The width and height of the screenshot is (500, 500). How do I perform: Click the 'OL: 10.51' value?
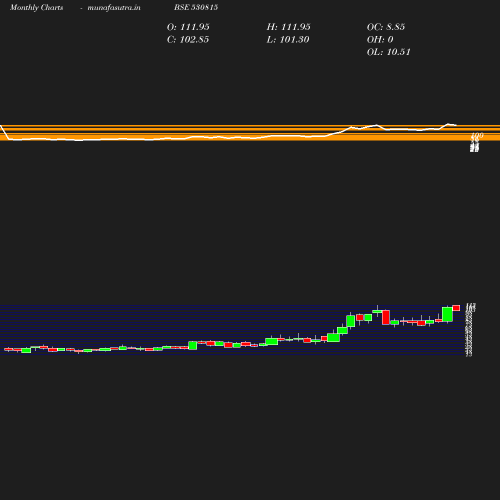point(388,52)
